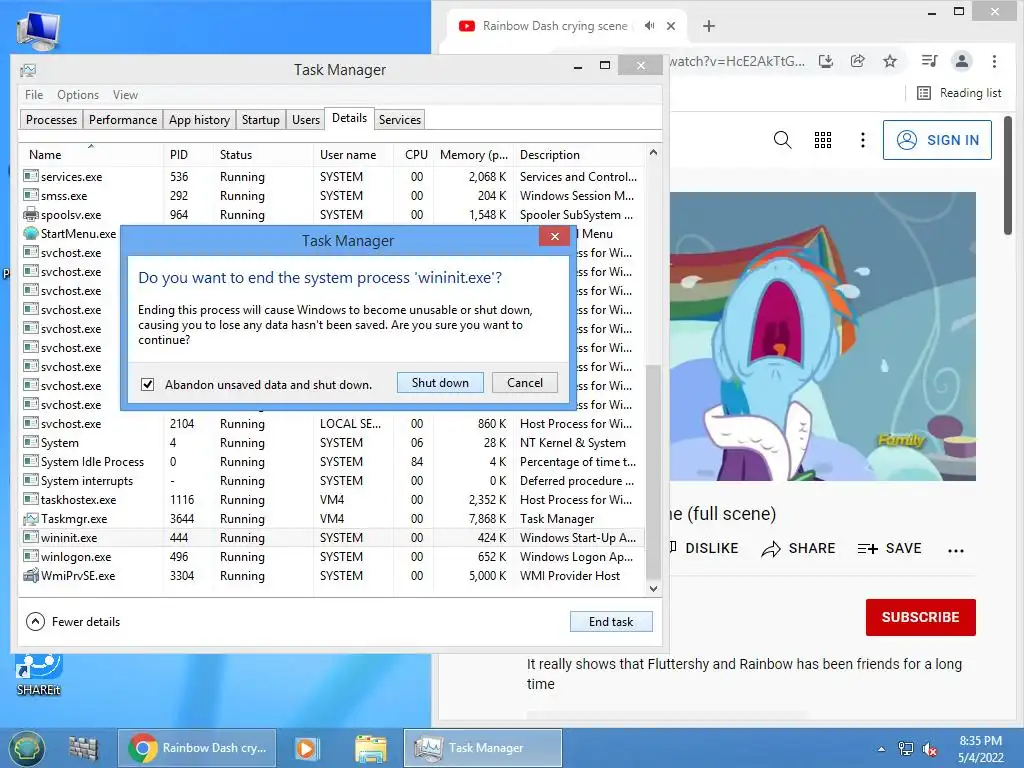Switch to the Processes tab

click(x=52, y=120)
